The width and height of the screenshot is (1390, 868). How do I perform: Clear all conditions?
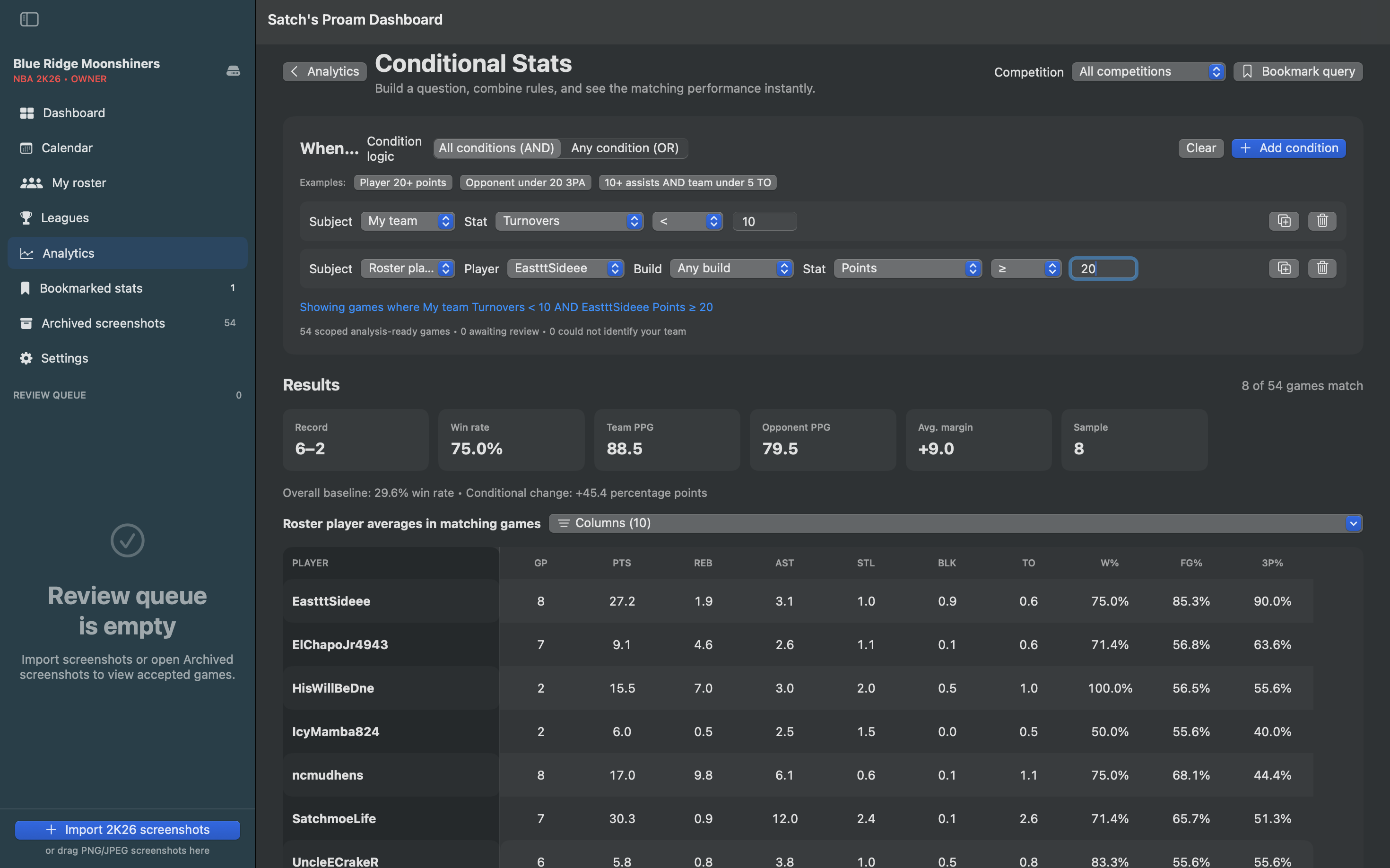pos(1200,148)
